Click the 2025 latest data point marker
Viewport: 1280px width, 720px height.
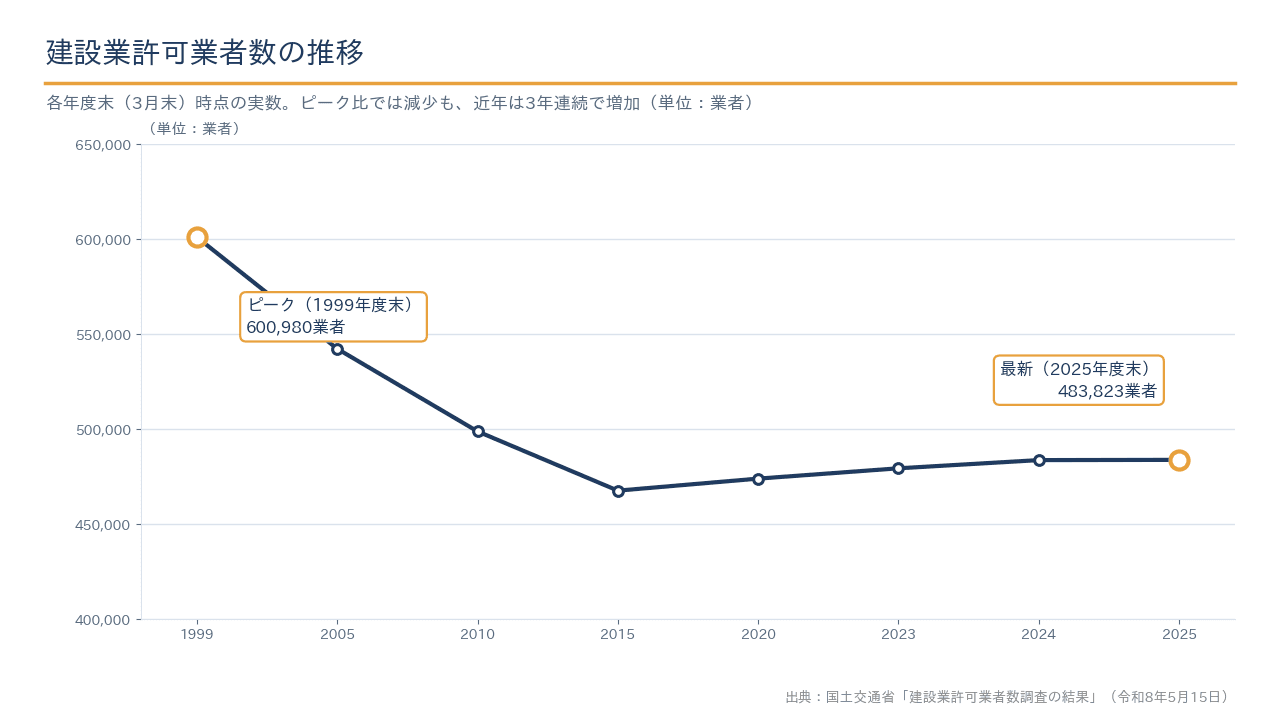(x=1179, y=460)
